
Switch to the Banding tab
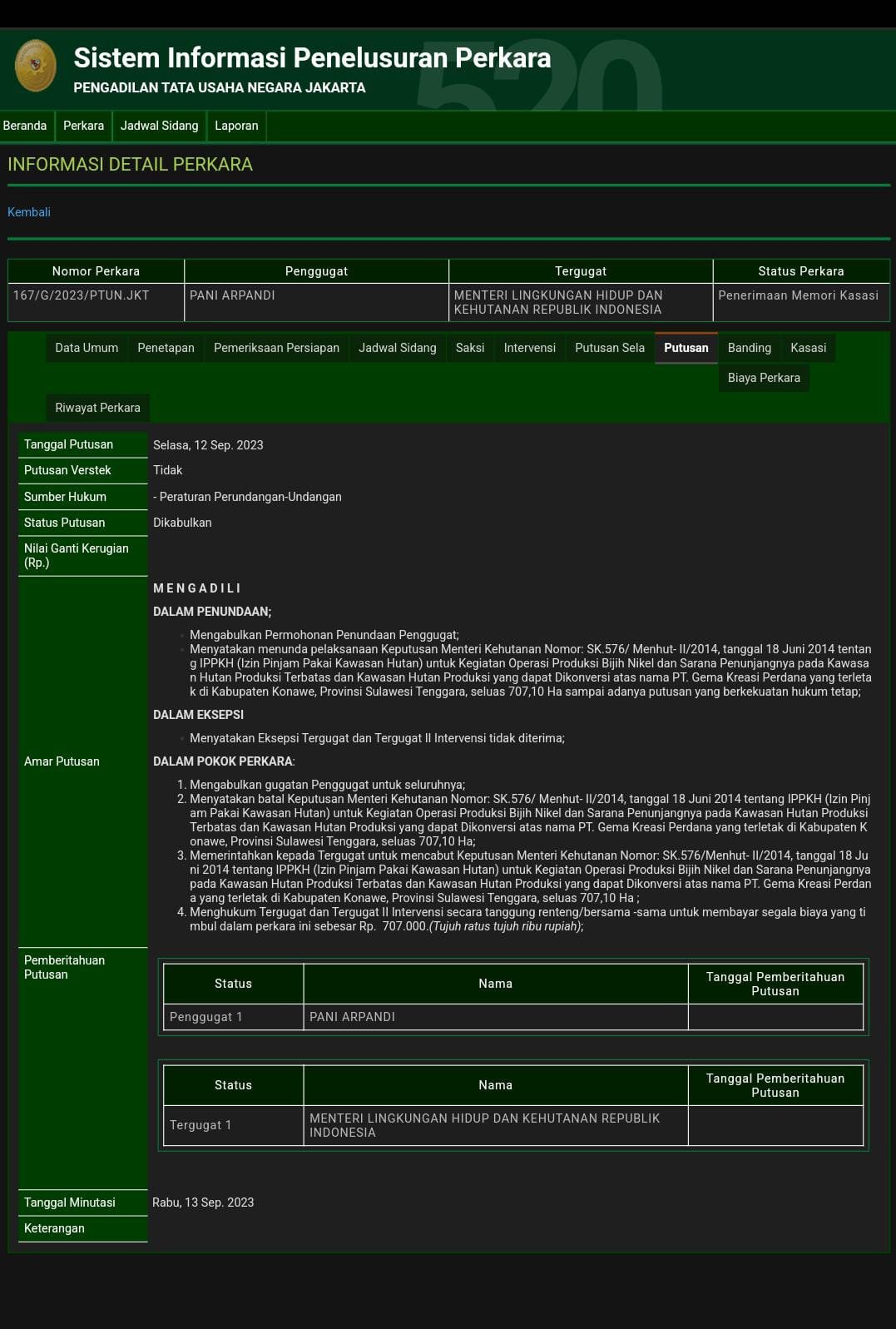pos(750,348)
